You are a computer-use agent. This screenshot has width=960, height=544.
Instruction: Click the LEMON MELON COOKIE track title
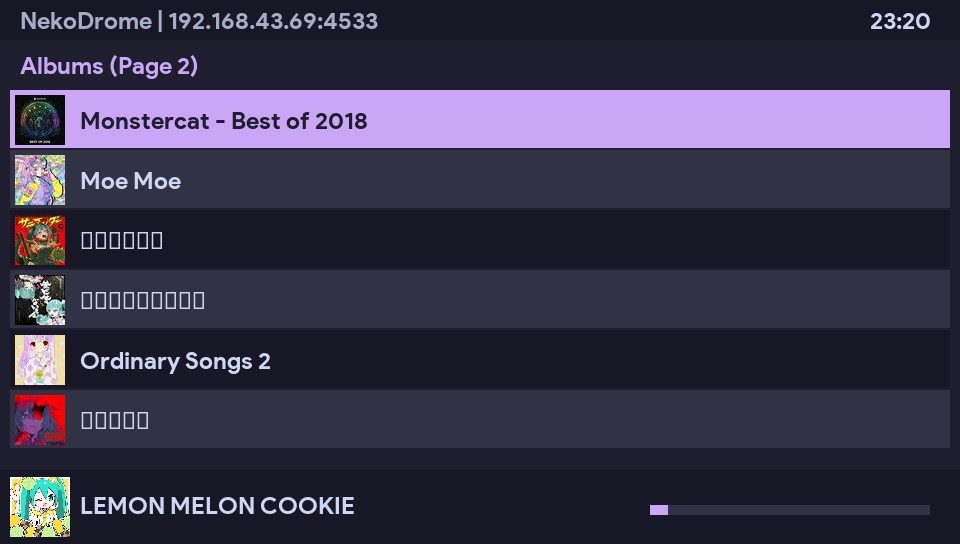(x=217, y=506)
